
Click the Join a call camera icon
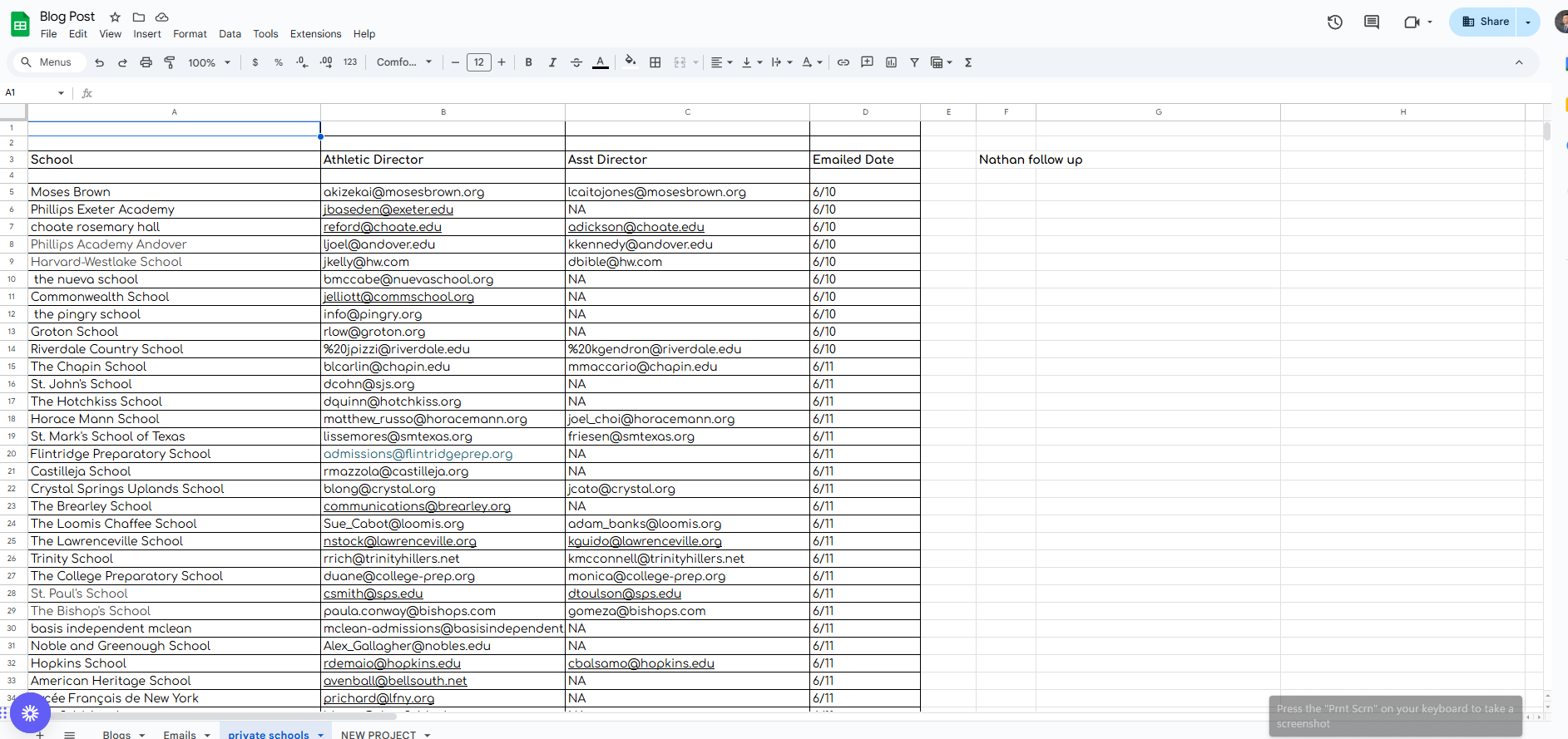(1412, 22)
